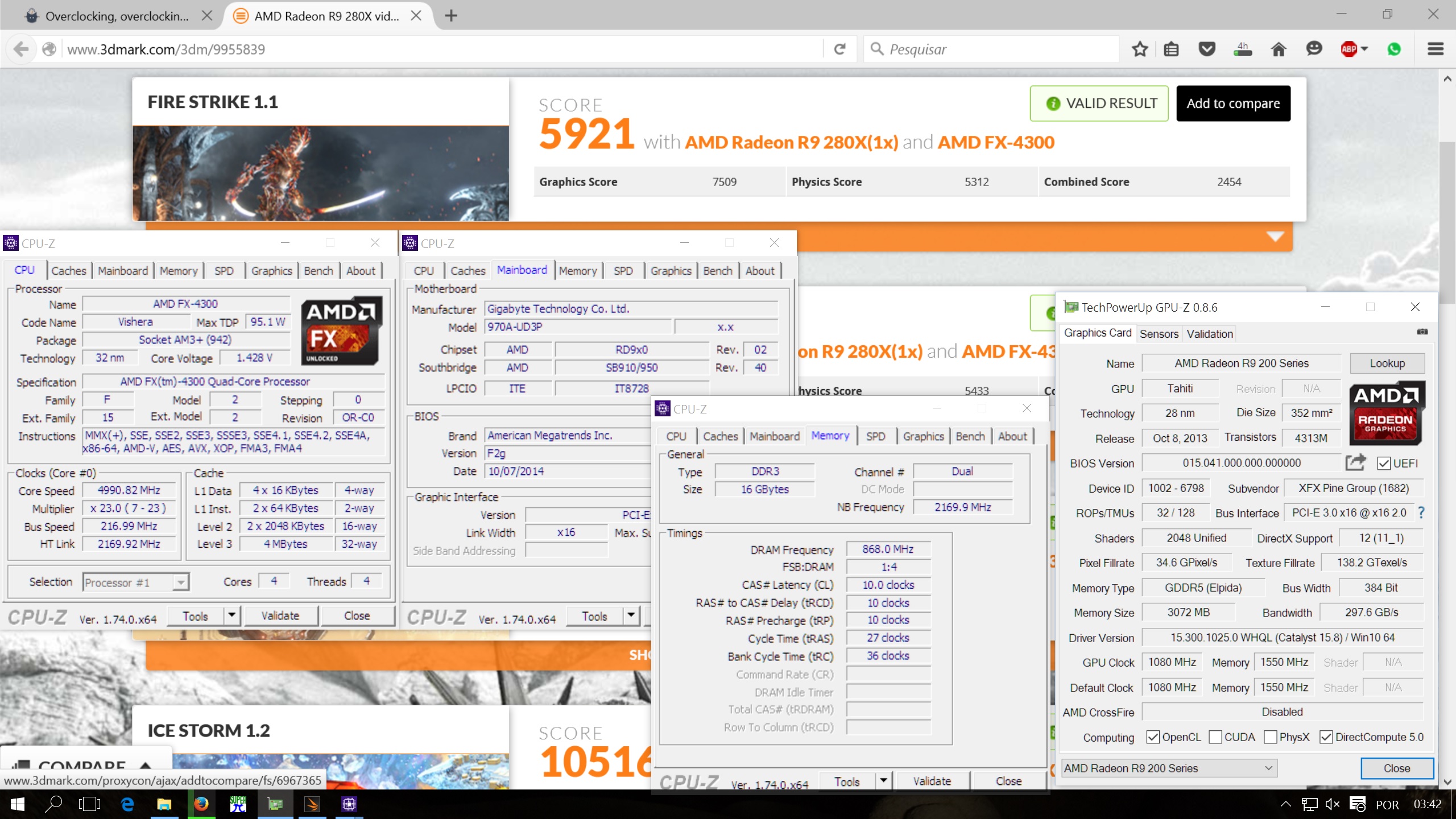Open the Adblock Plus dropdown arrow
This screenshot has width=1456, height=819.
click(x=1364, y=49)
